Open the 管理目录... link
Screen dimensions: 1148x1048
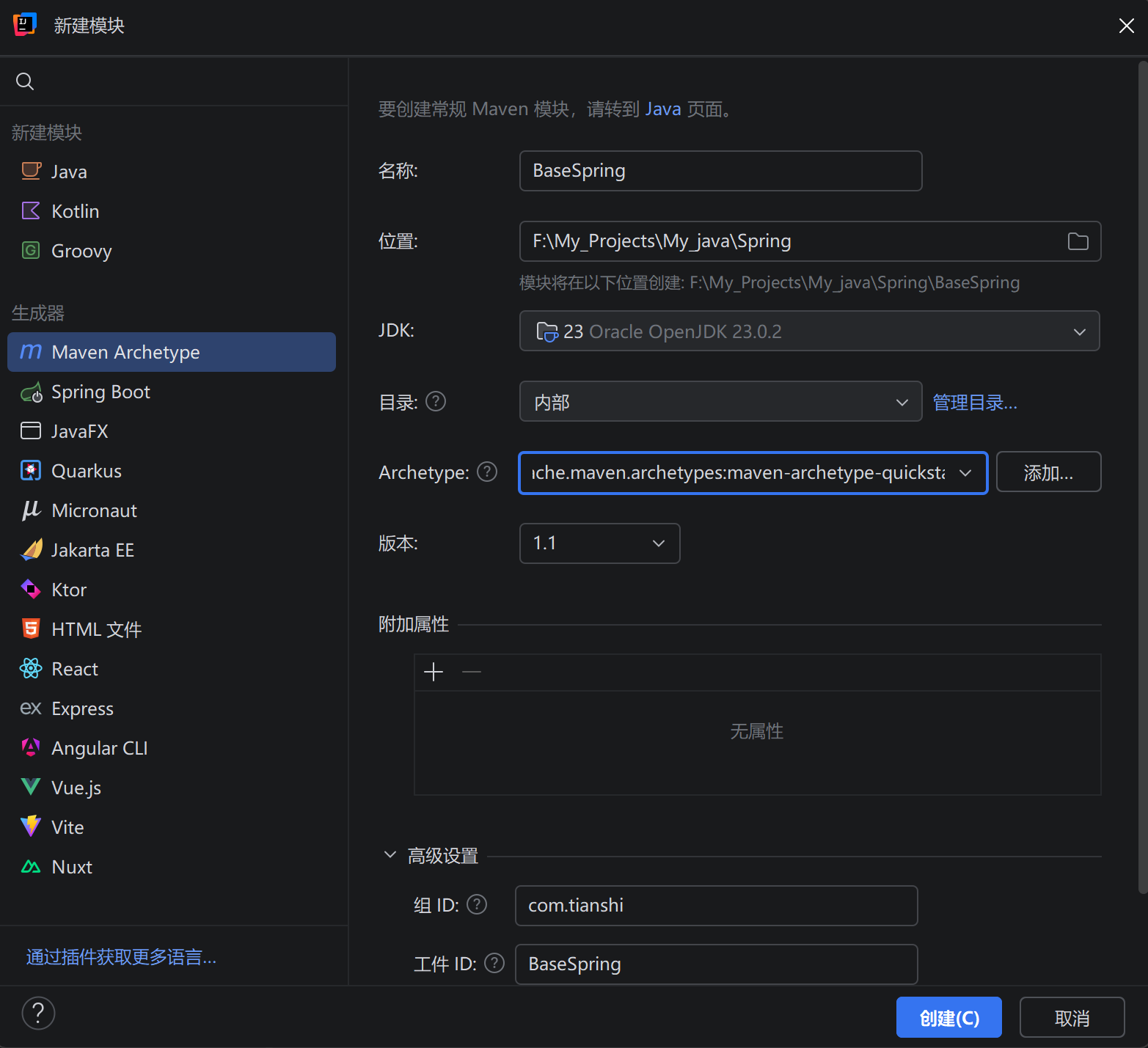975,403
